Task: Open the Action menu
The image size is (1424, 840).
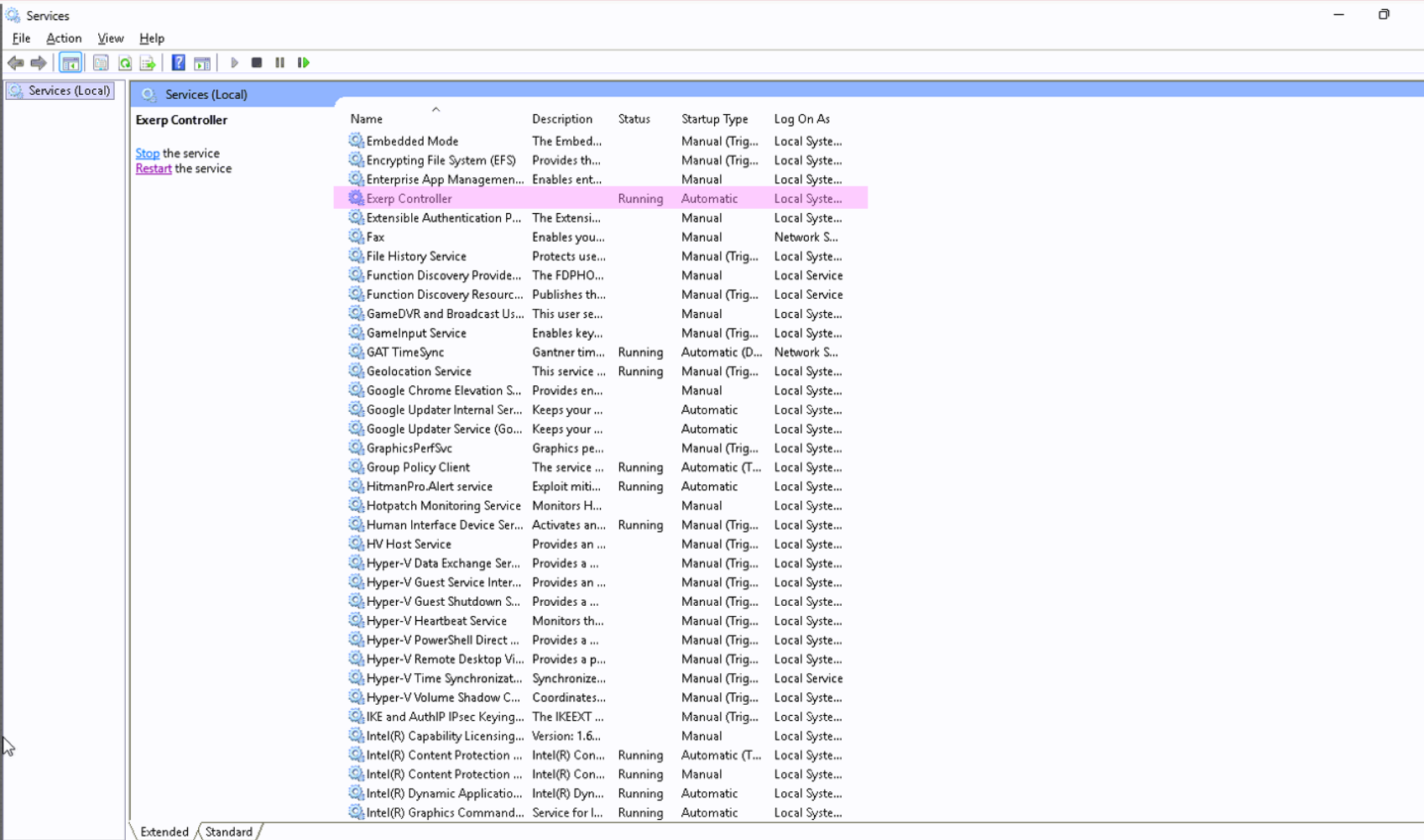Action: [x=64, y=39]
